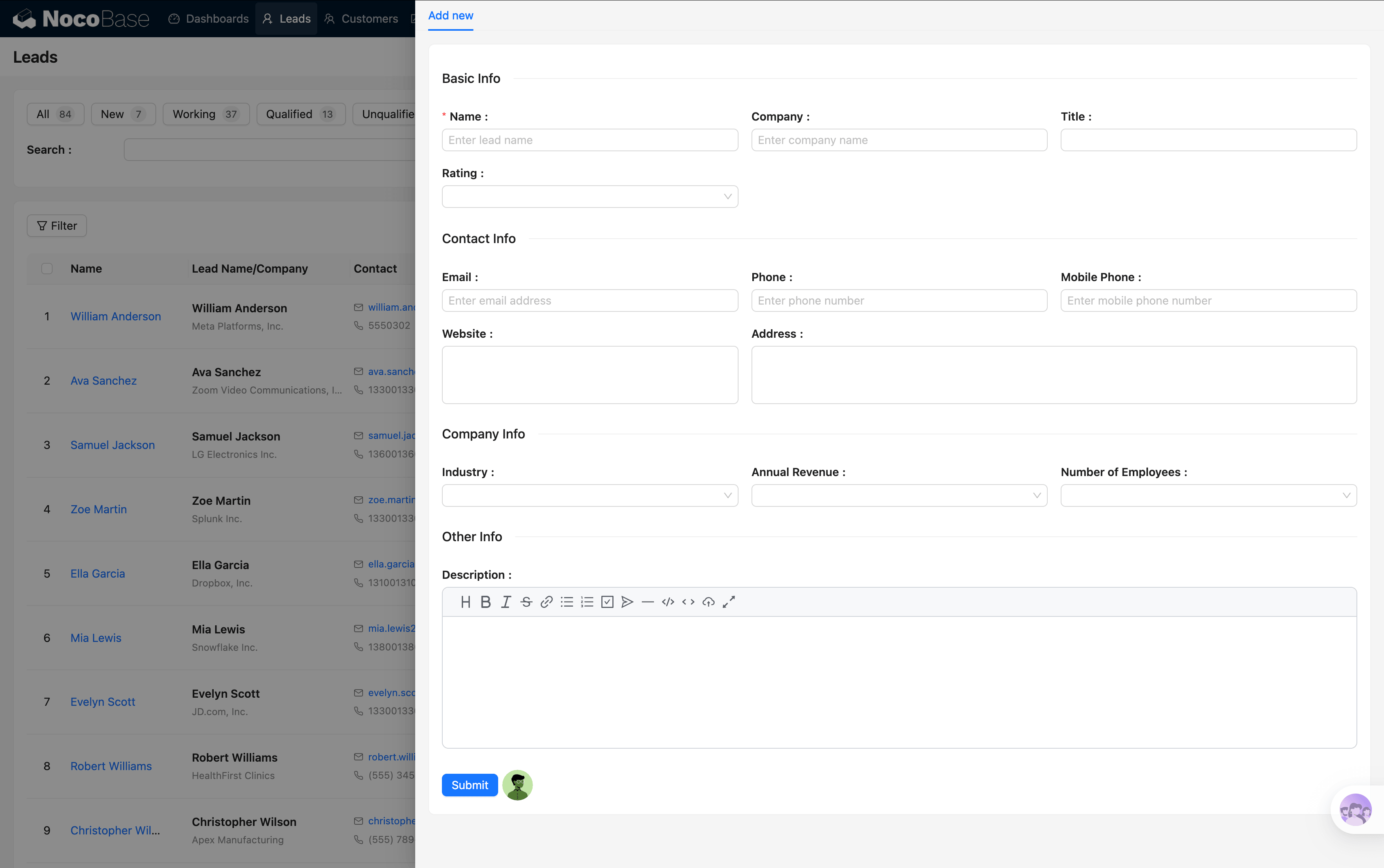
Task: Insert a code block with </> icon
Action: [668, 601]
